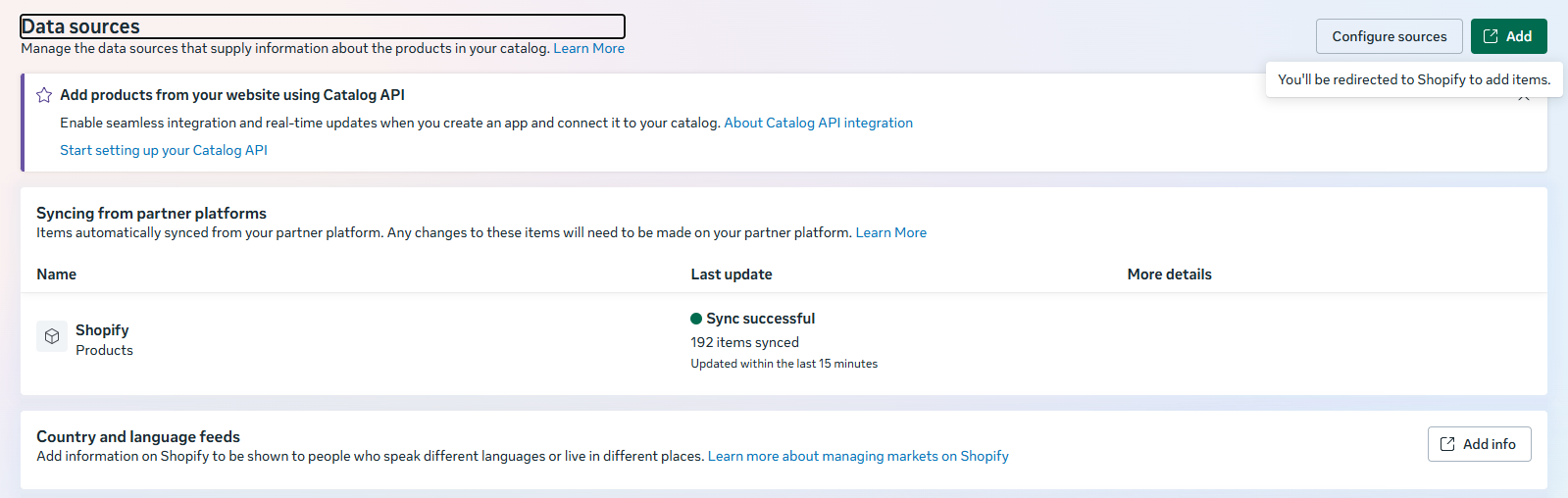Start setting up your Catalog API
This screenshot has height=498, width=1568.
(164, 150)
